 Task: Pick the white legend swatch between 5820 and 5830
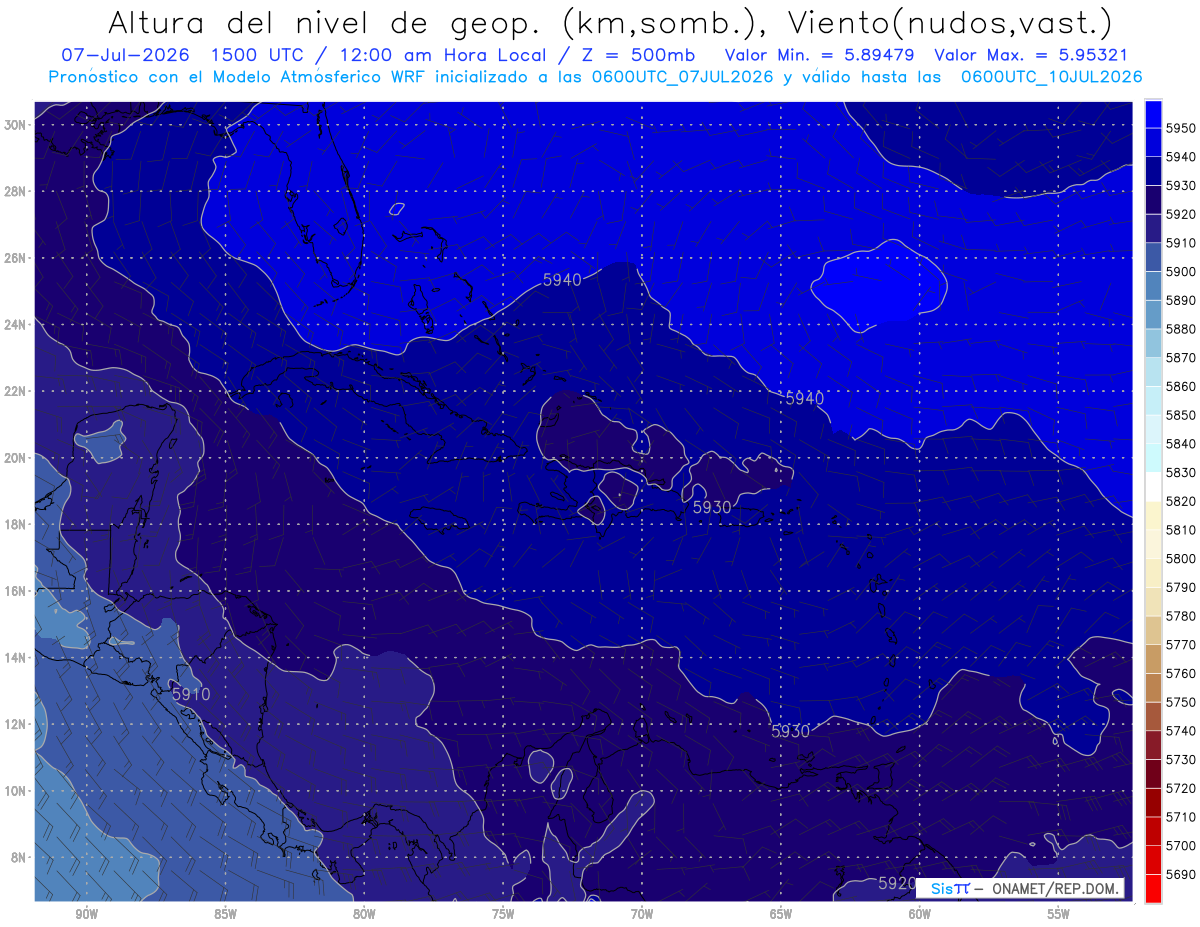pos(1153,487)
